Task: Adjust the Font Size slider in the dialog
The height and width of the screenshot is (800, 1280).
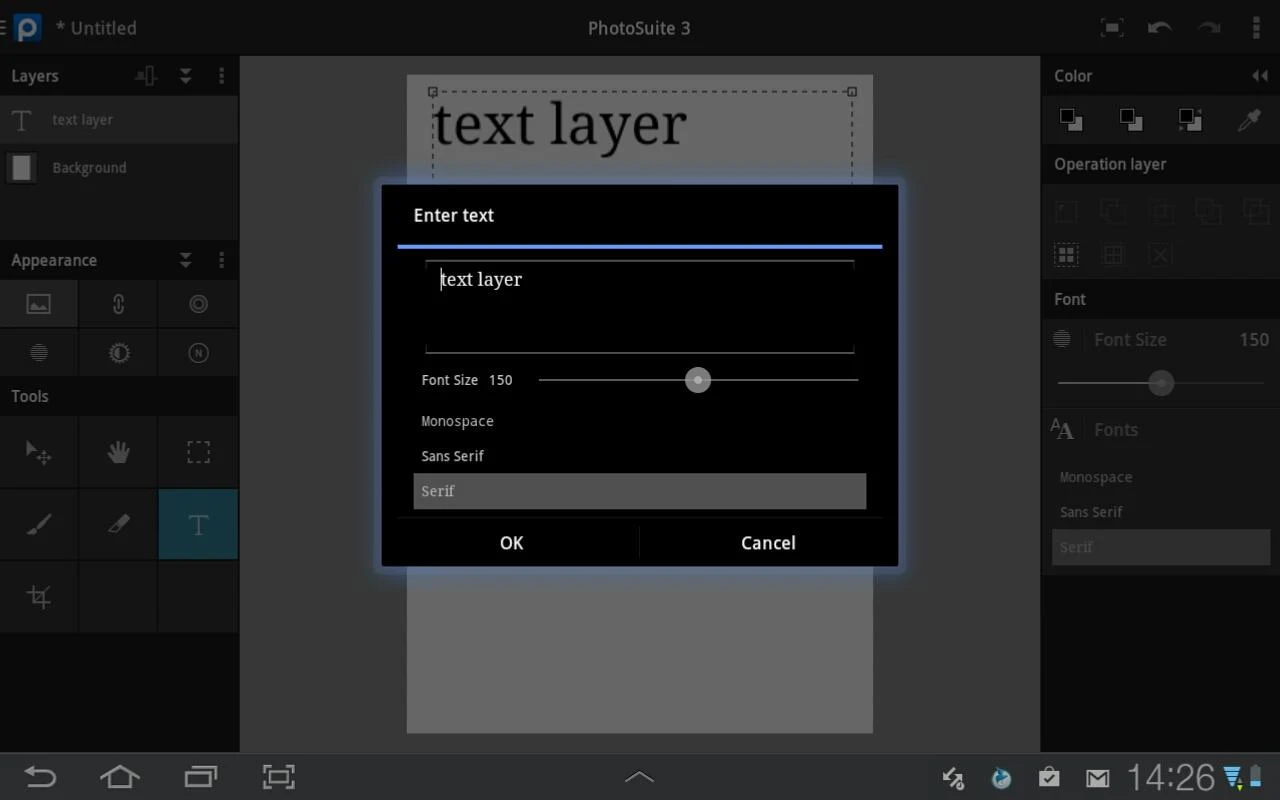Action: (698, 380)
